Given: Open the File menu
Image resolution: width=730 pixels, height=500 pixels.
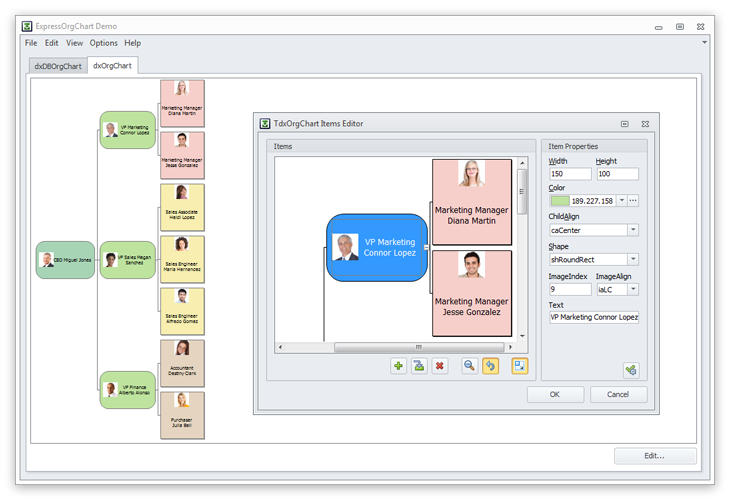Looking at the screenshot, I should 31,43.
